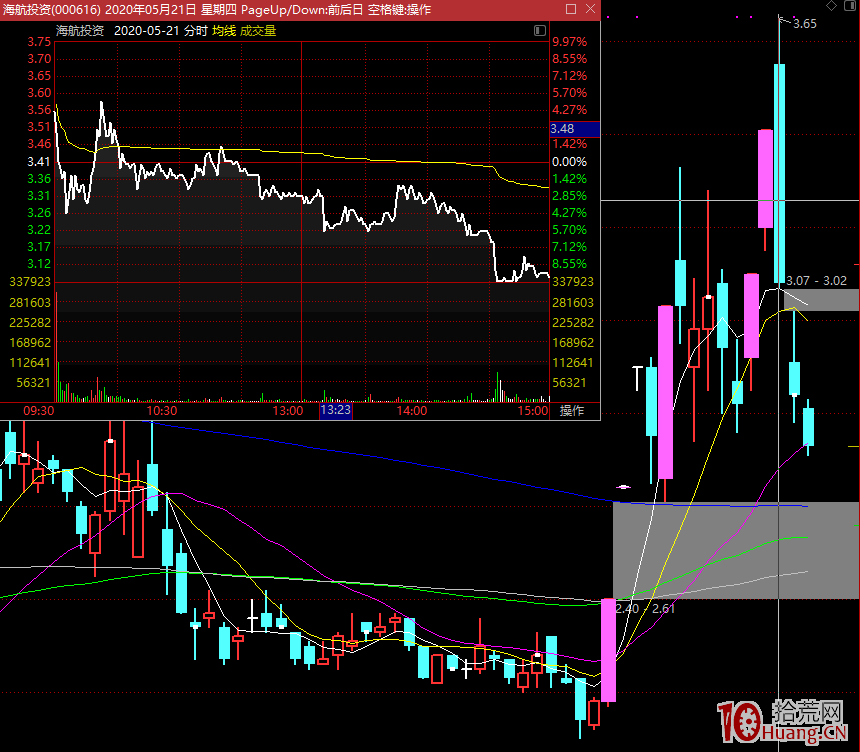This screenshot has height=752, width=860.
Task: Click the 15:00 label on the time axis
Action: (533, 411)
